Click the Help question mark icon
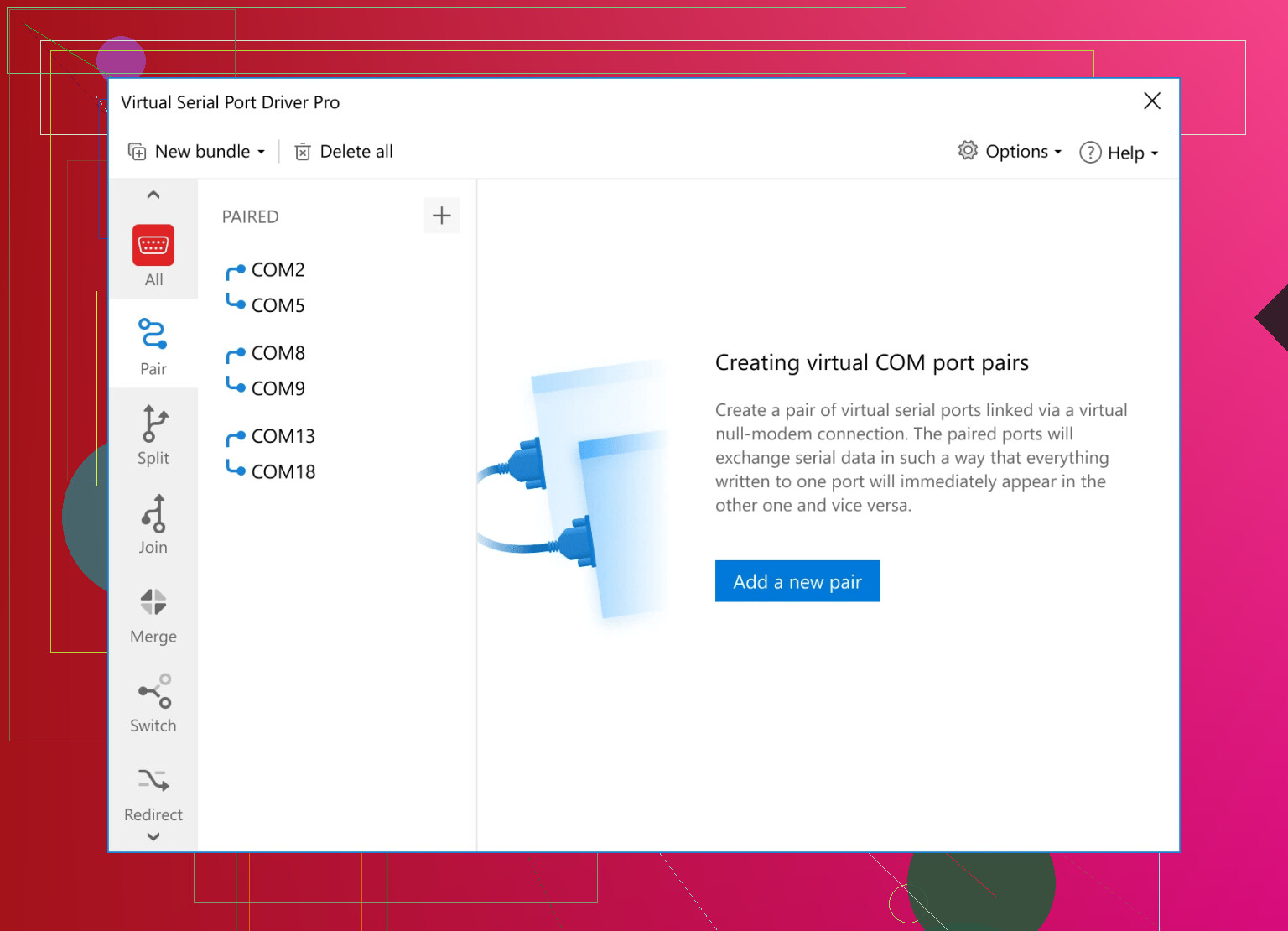 point(1090,152)
